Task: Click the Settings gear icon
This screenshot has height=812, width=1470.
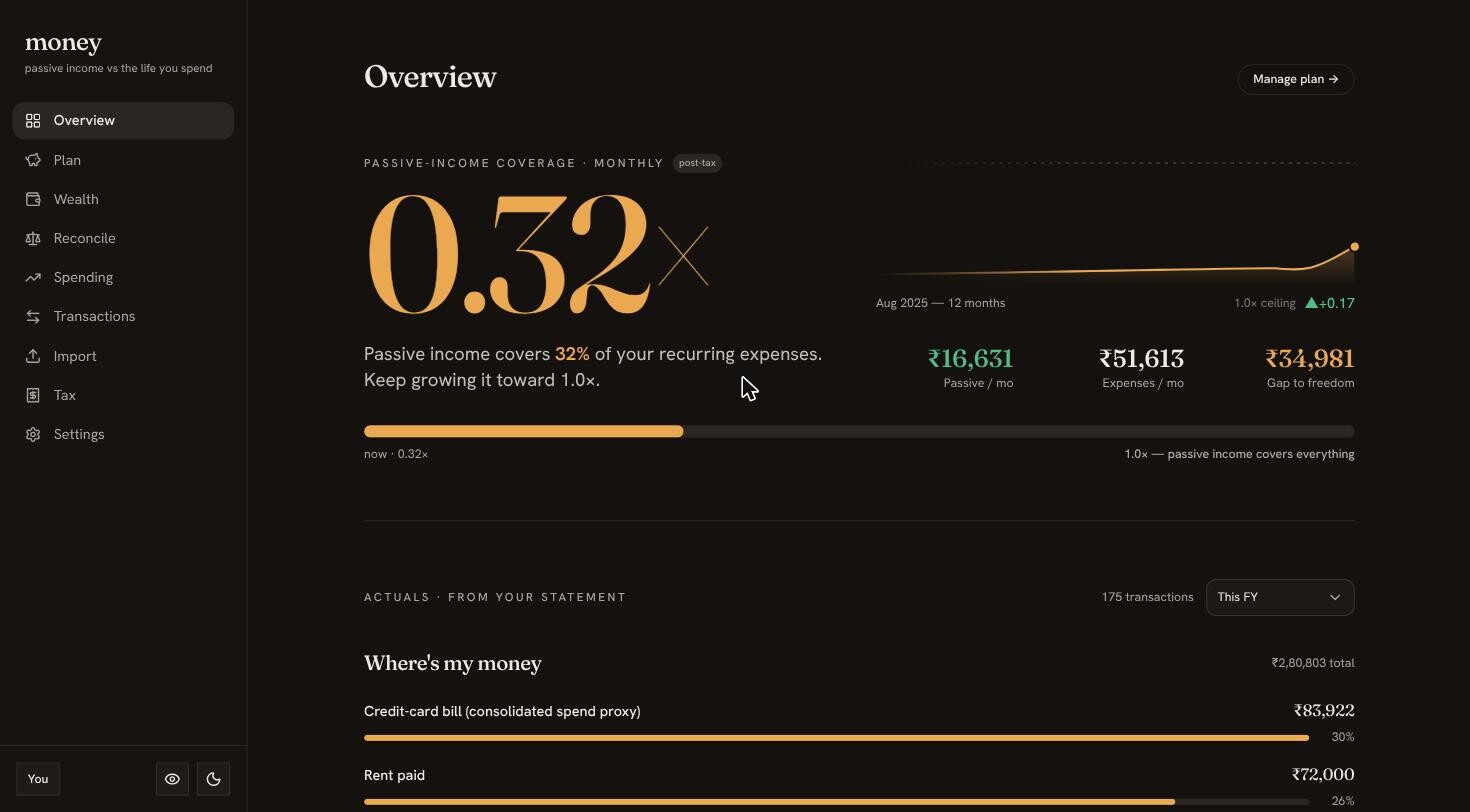Action: pos(33,434)
